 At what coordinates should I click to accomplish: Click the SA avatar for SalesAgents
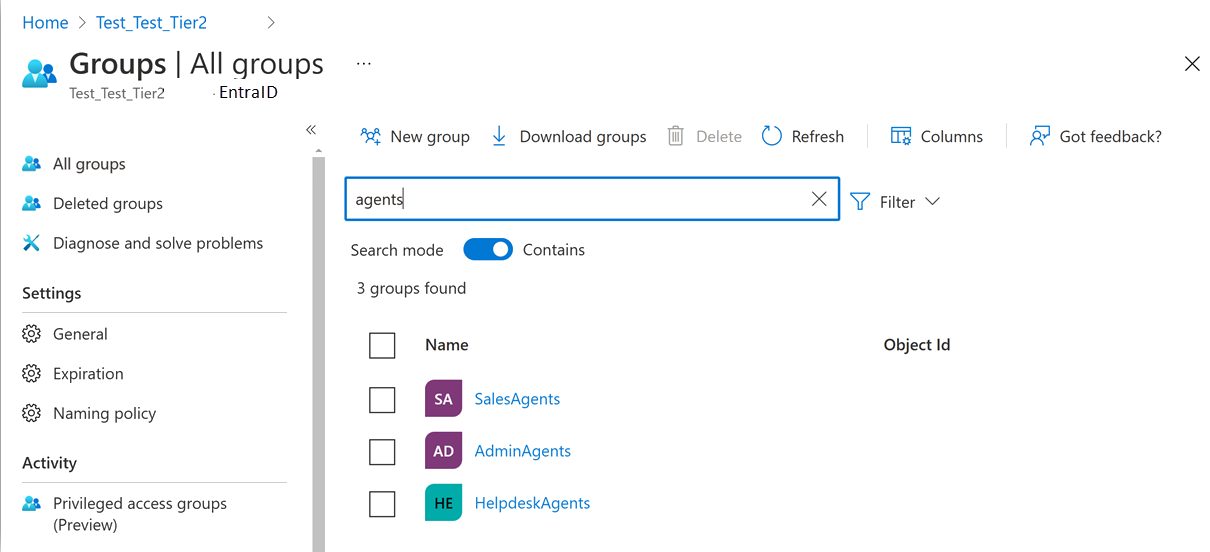pyautogui.click(x=443, y=399)
